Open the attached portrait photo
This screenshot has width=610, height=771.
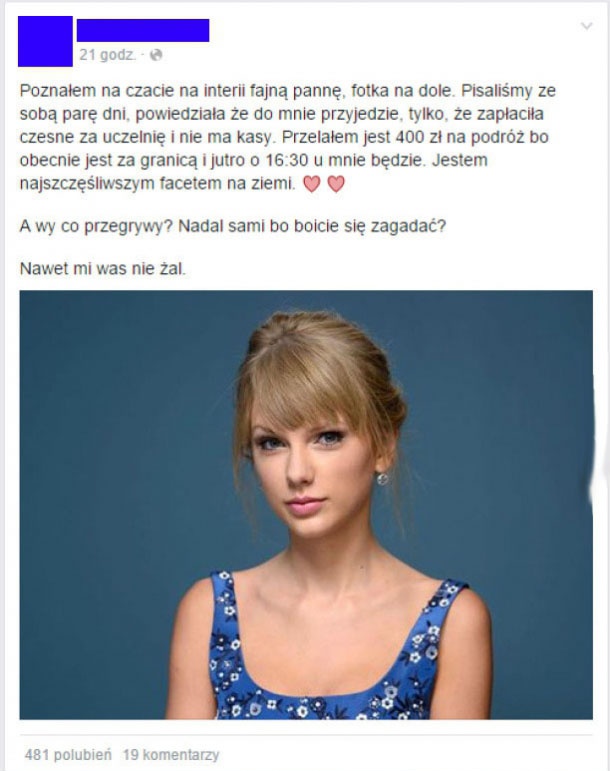[x=306, y=504]
